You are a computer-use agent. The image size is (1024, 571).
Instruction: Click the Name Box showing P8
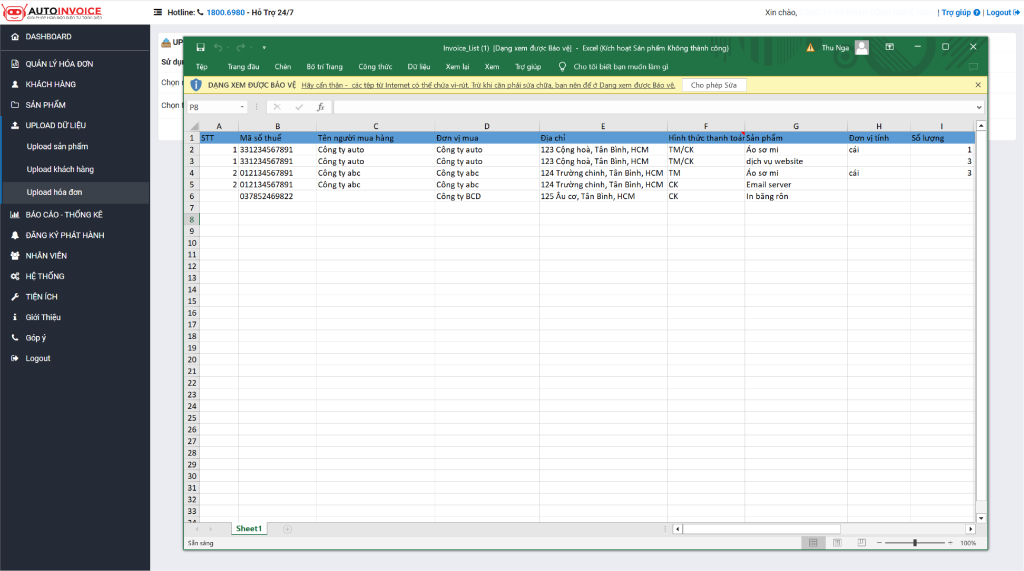(212, 106)
